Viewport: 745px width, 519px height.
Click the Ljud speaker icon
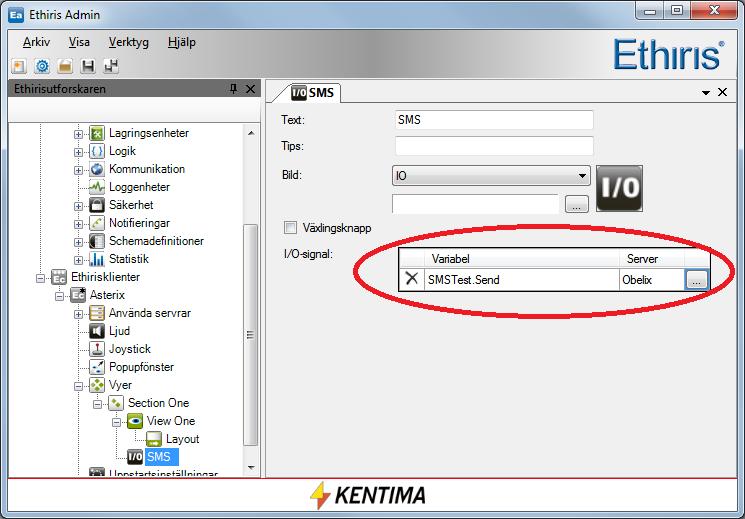coord(97,331)
